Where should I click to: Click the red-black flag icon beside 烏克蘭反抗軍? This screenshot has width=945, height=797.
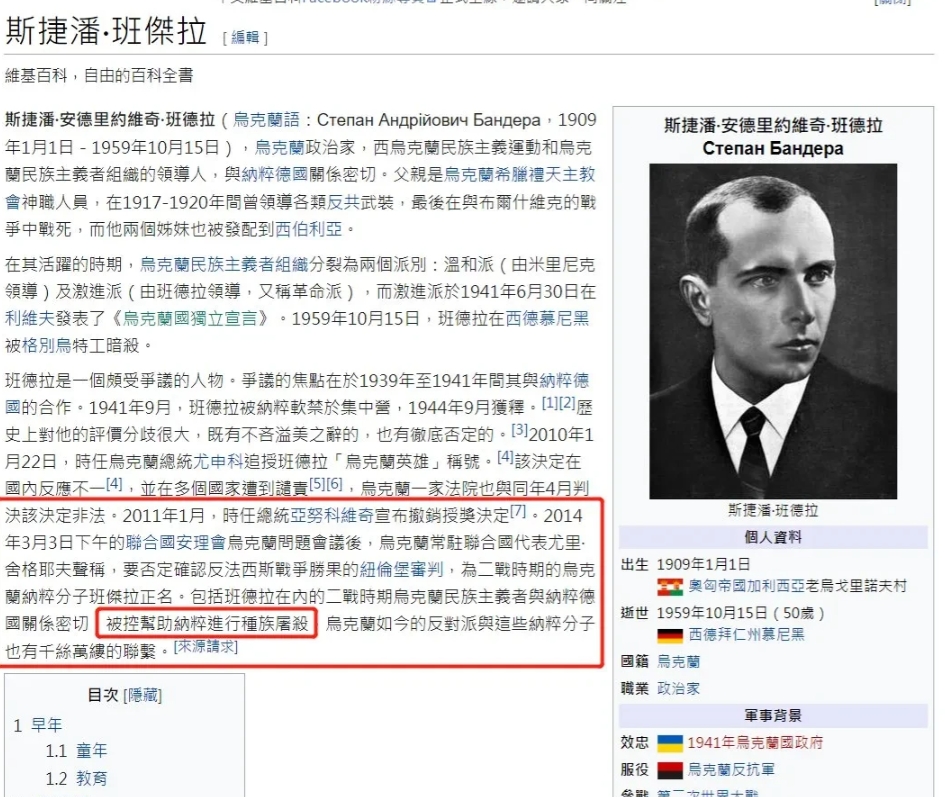[670, 770]
